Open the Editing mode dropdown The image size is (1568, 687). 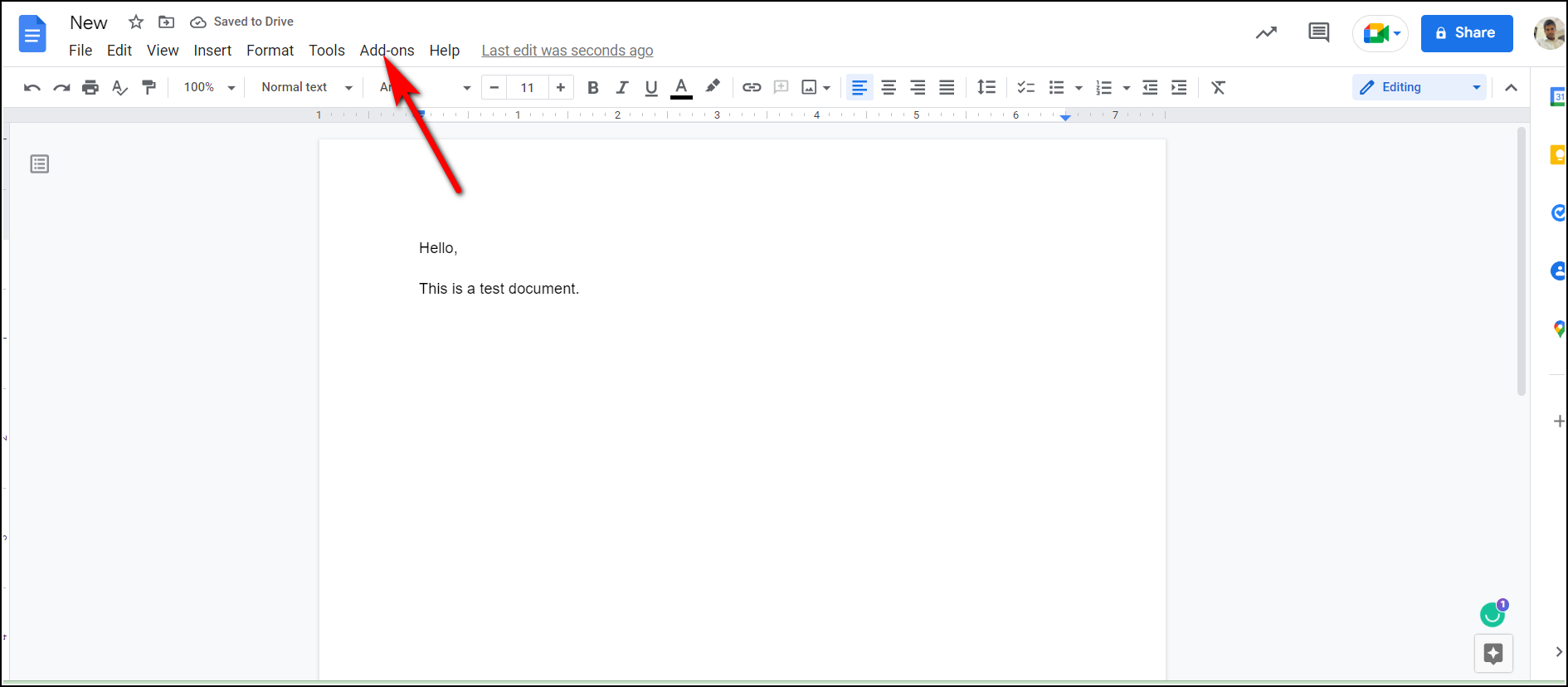click(x=1419, y=87)
